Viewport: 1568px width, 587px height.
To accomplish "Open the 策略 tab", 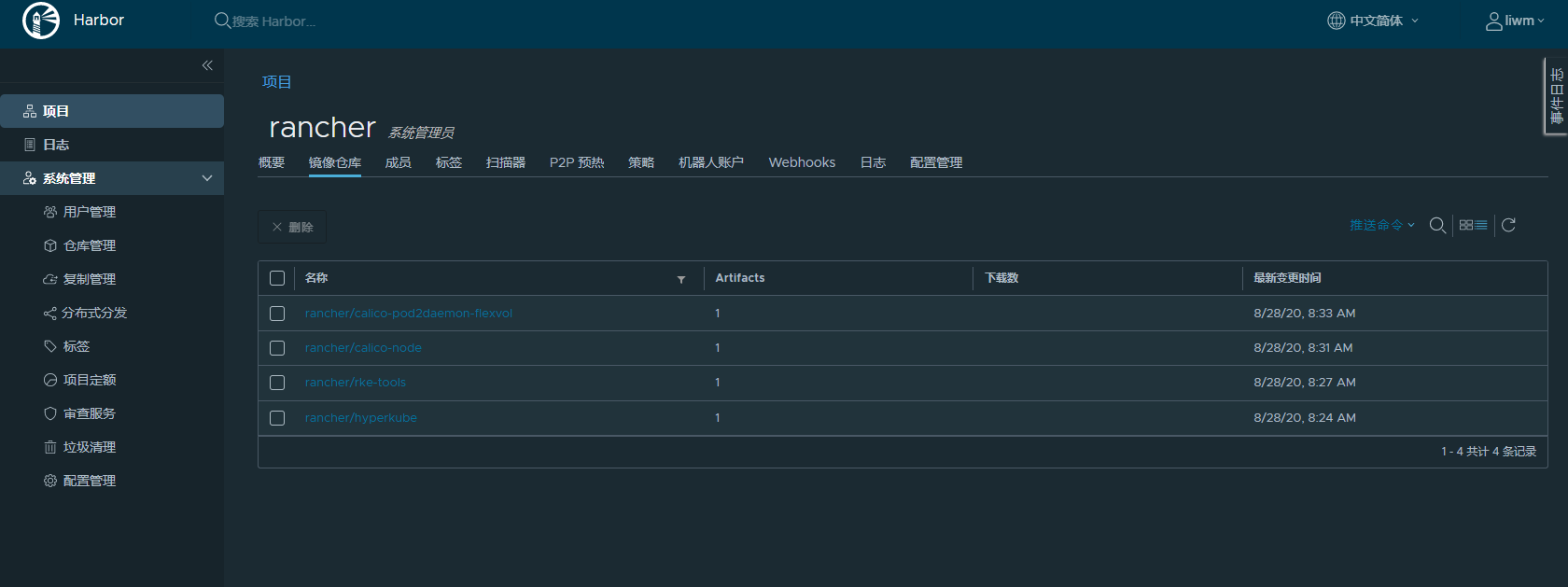I will [641, 162].
